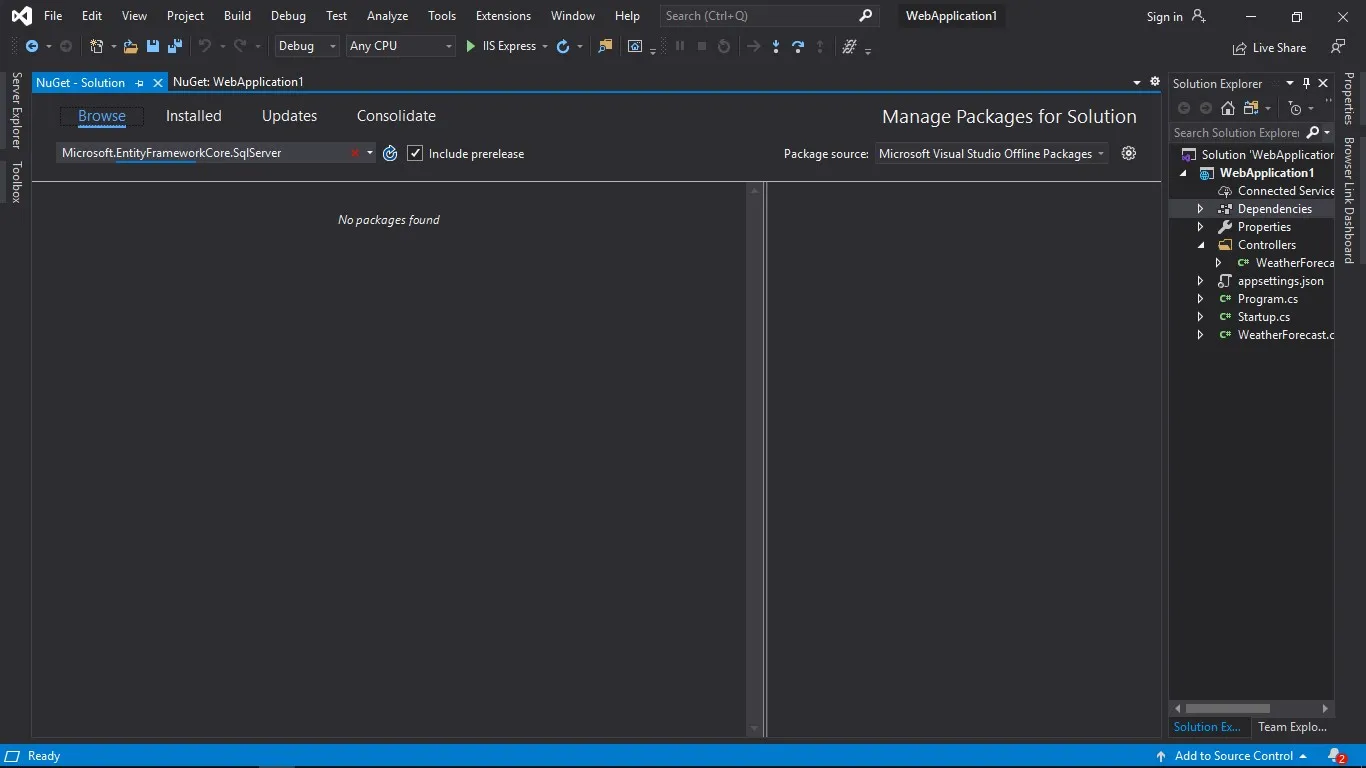Click the notifications icon in the status bar
Screen dimensions: 1366x768
[1336, 756]
